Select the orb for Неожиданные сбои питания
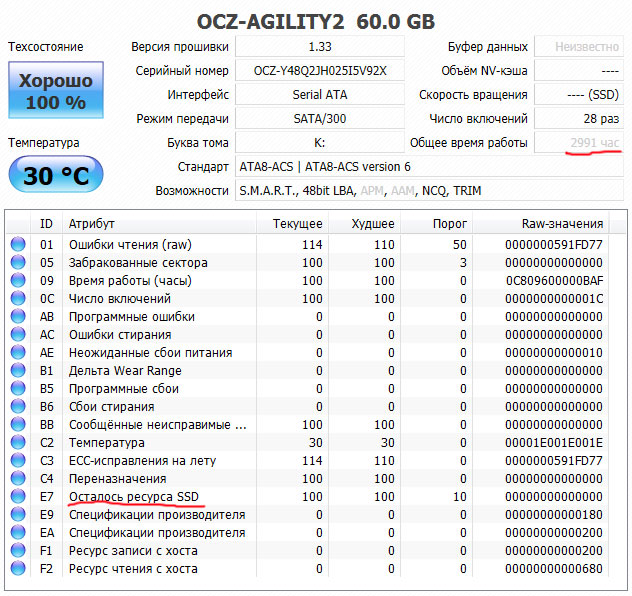 18,352
